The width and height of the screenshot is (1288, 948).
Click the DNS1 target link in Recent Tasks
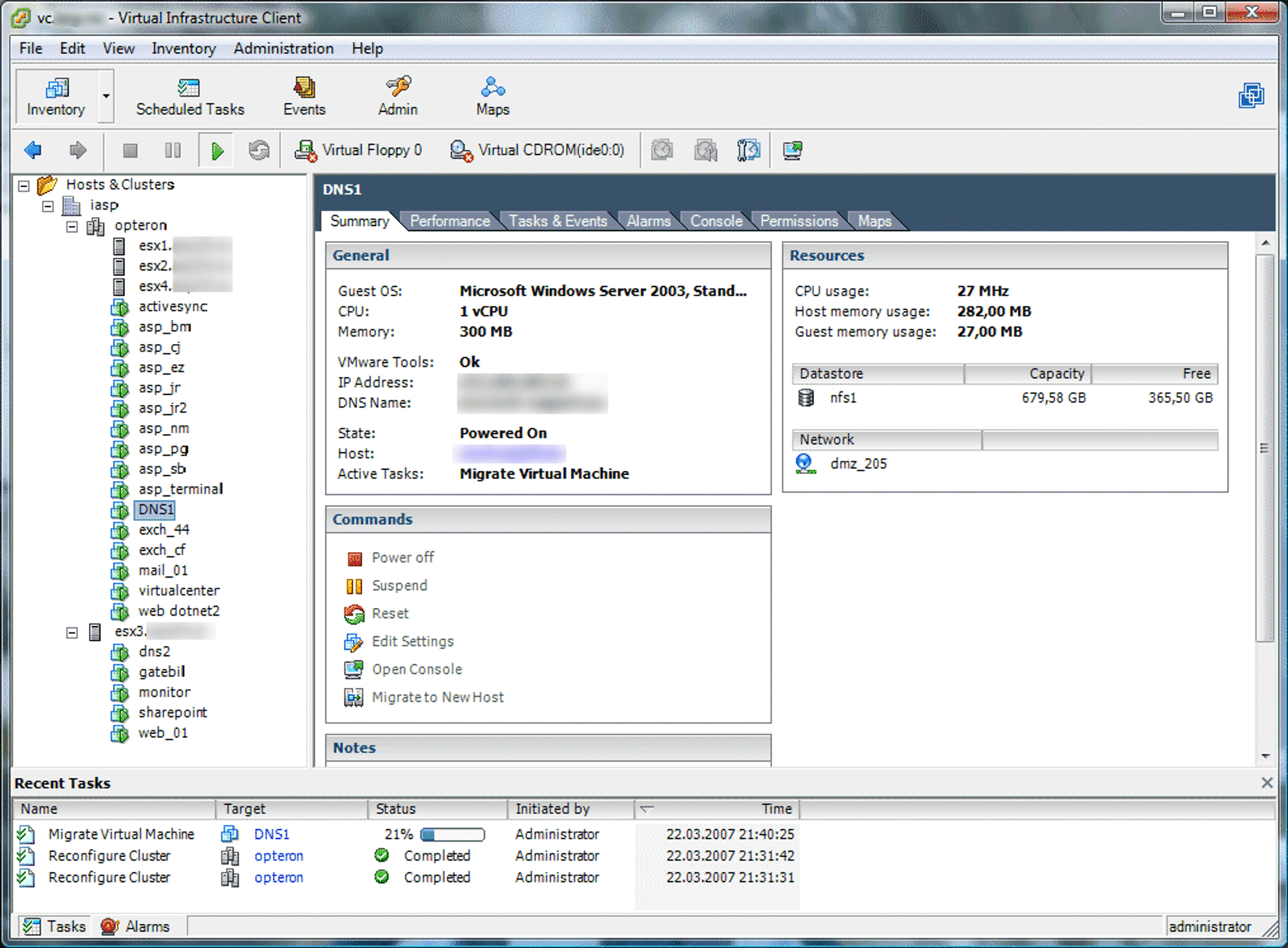[272, 835]
